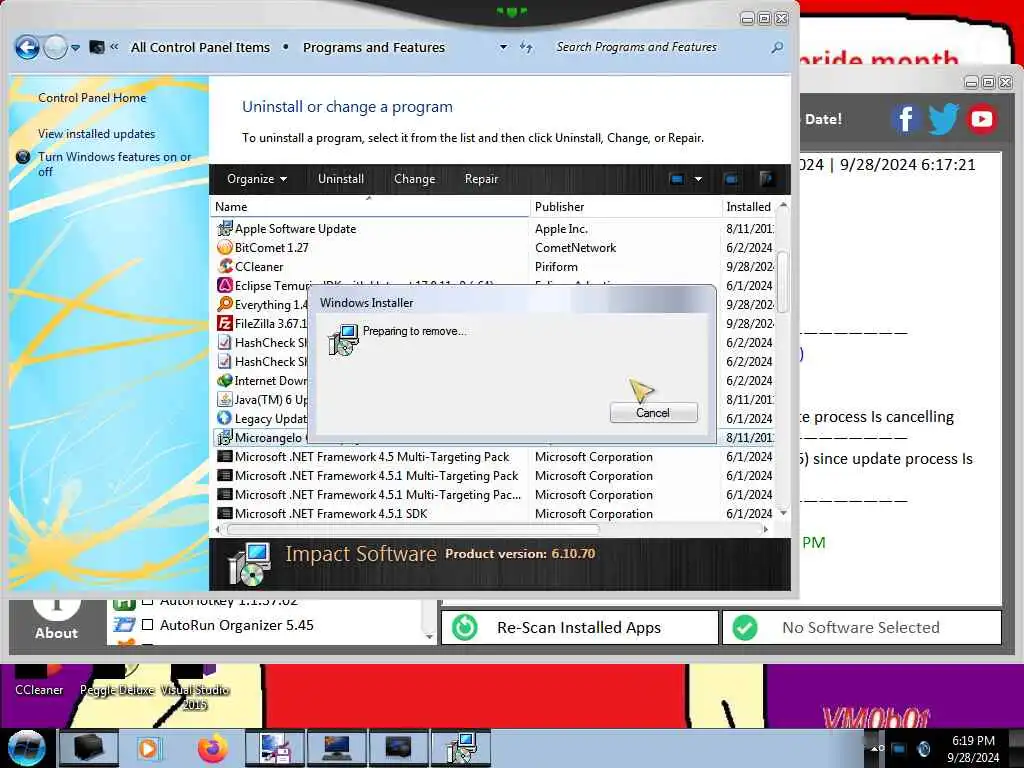Select BitComet 1.27 entry

pos(494,248)
